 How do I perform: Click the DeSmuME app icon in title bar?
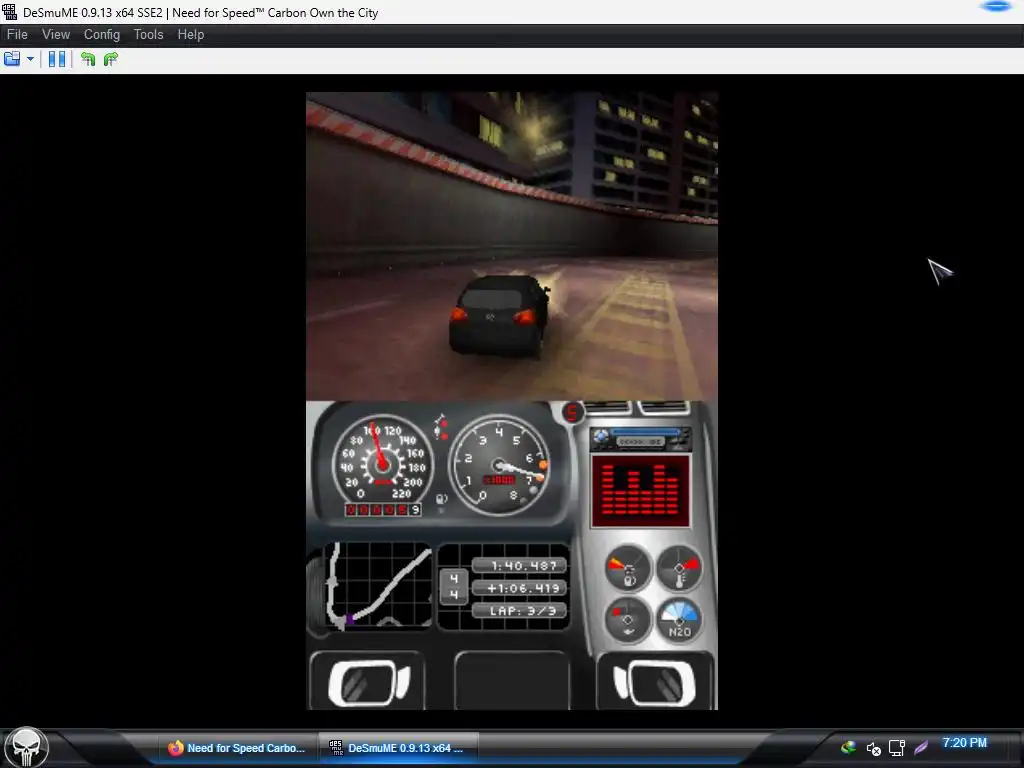pos(9,12)
